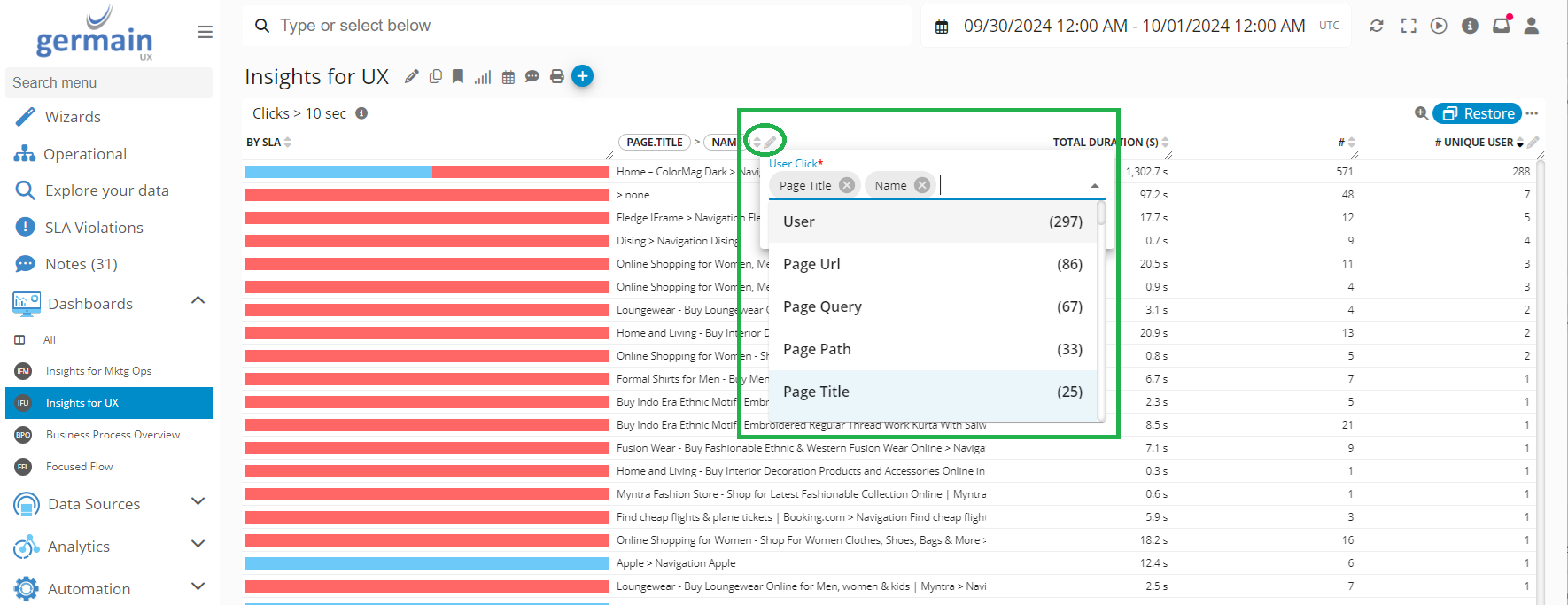Click the Search menu input field

pos(109,82)
